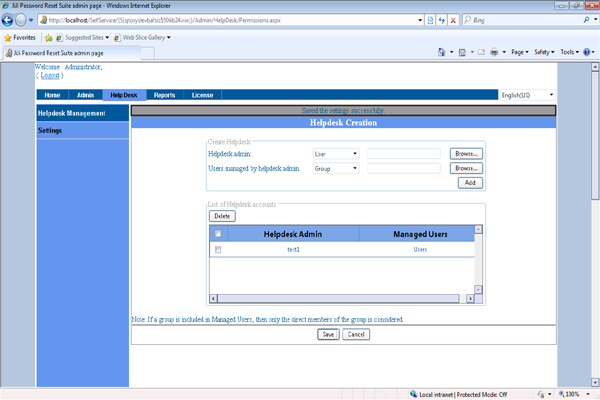Image resolution: width=600 pixels, height=400 pixels.
Task: Click the Users managed users cell
Action: pyautogui.click(x=420, y=250)
